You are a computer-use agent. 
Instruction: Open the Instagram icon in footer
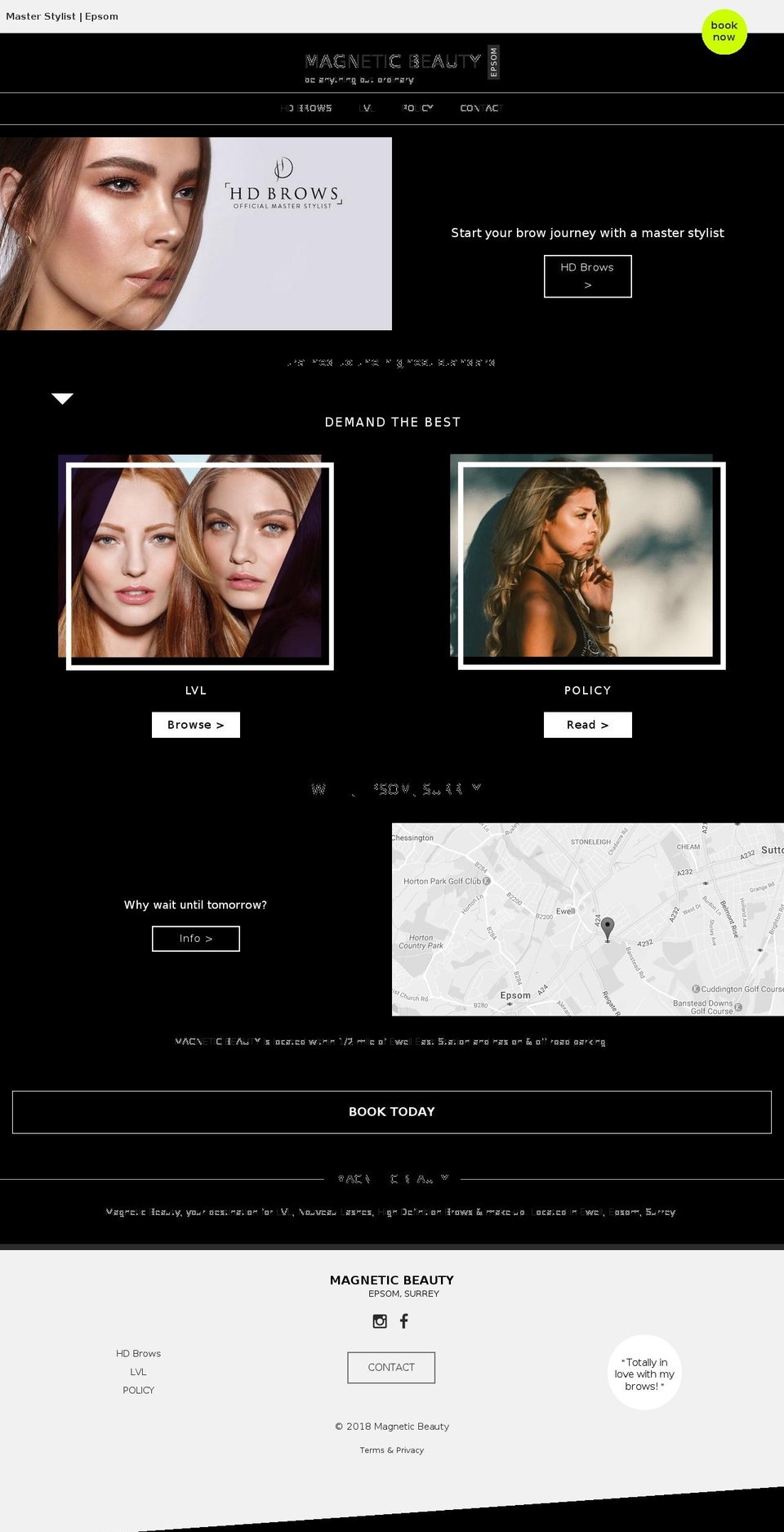380,1321
